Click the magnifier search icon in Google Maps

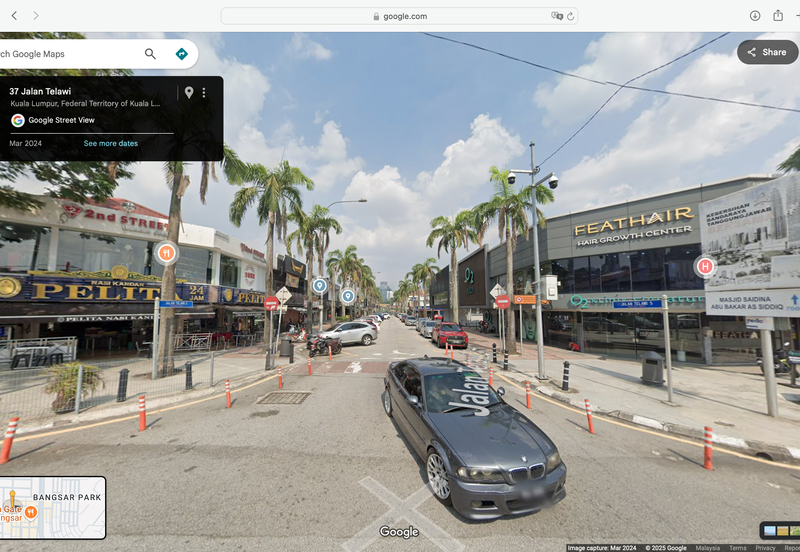[150, 54]
